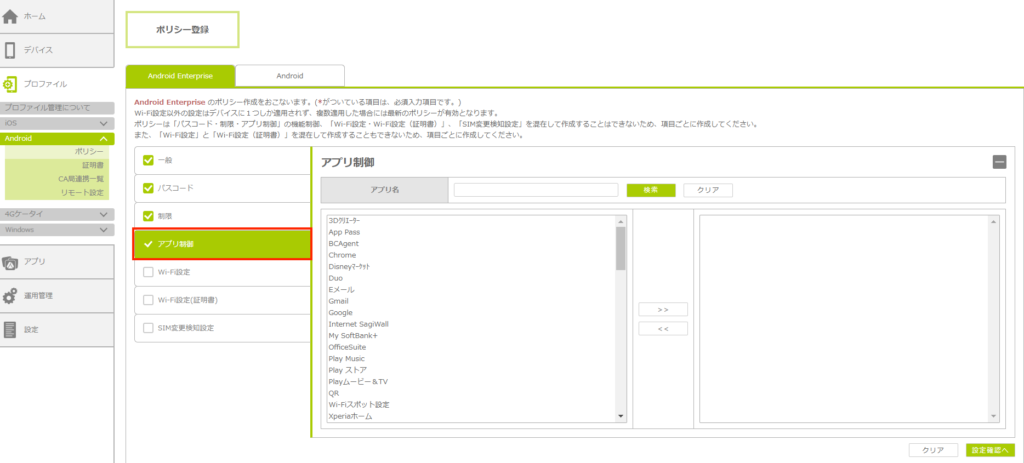This screenshot has height=463, width=1024.
Task: Click the Device phone icon
Action: (11, 50)
